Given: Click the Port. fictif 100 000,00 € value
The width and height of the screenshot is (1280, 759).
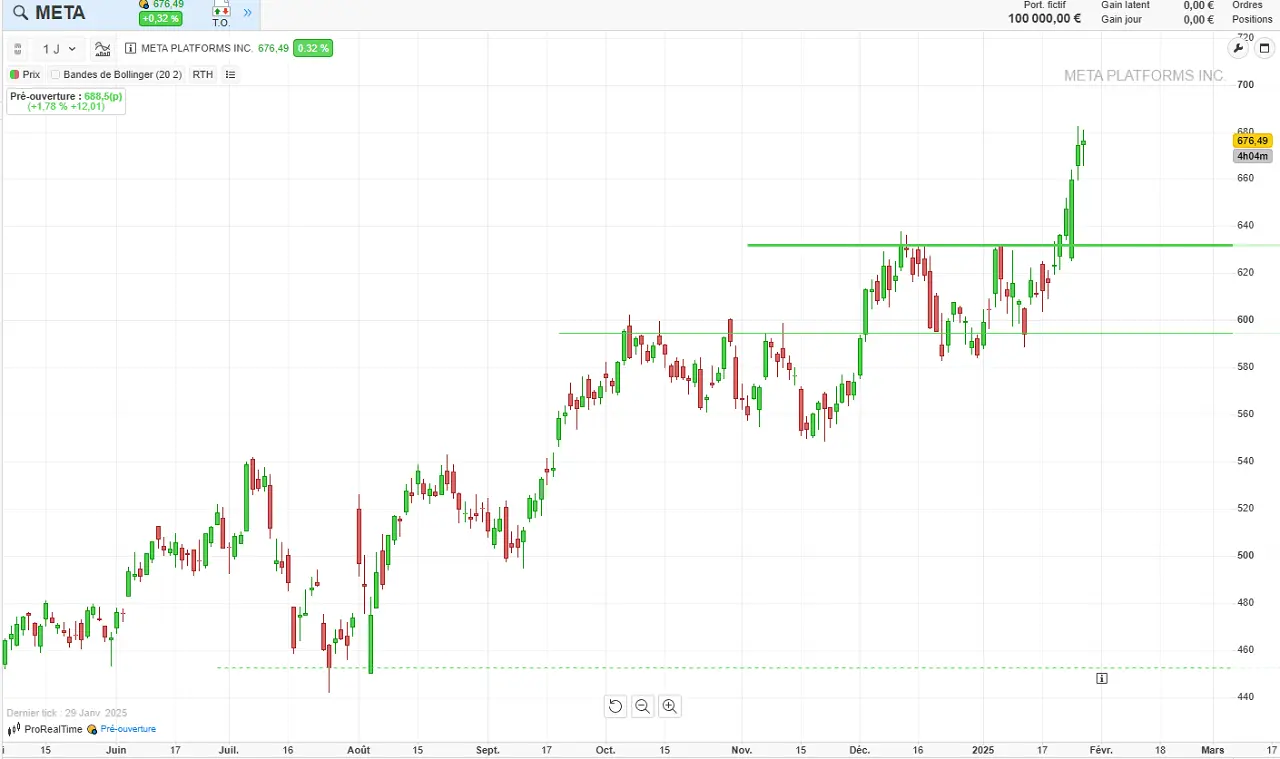Looking at the screenshot, I should coord(1044,19).
